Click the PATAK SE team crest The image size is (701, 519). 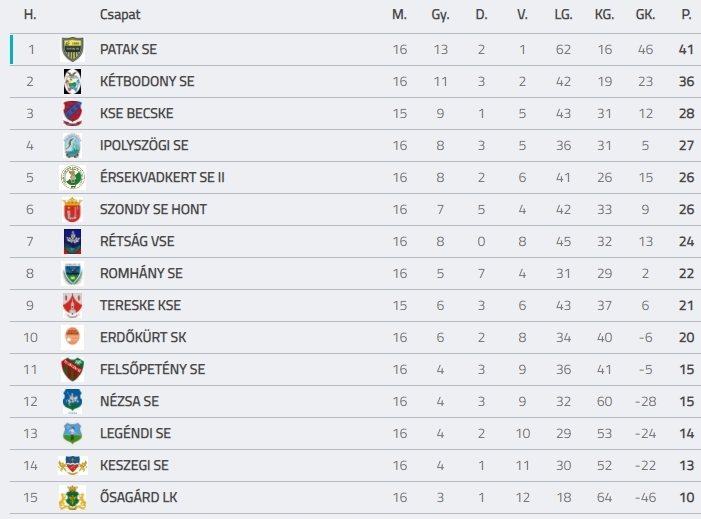pyautogui.click(x=72, y=49)
